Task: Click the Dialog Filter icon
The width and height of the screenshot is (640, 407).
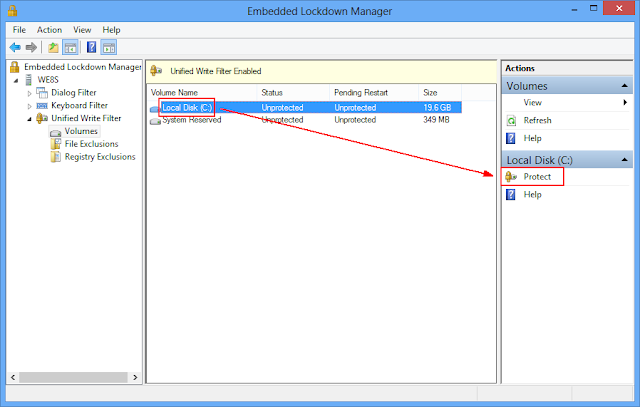Action: point(42,93)
